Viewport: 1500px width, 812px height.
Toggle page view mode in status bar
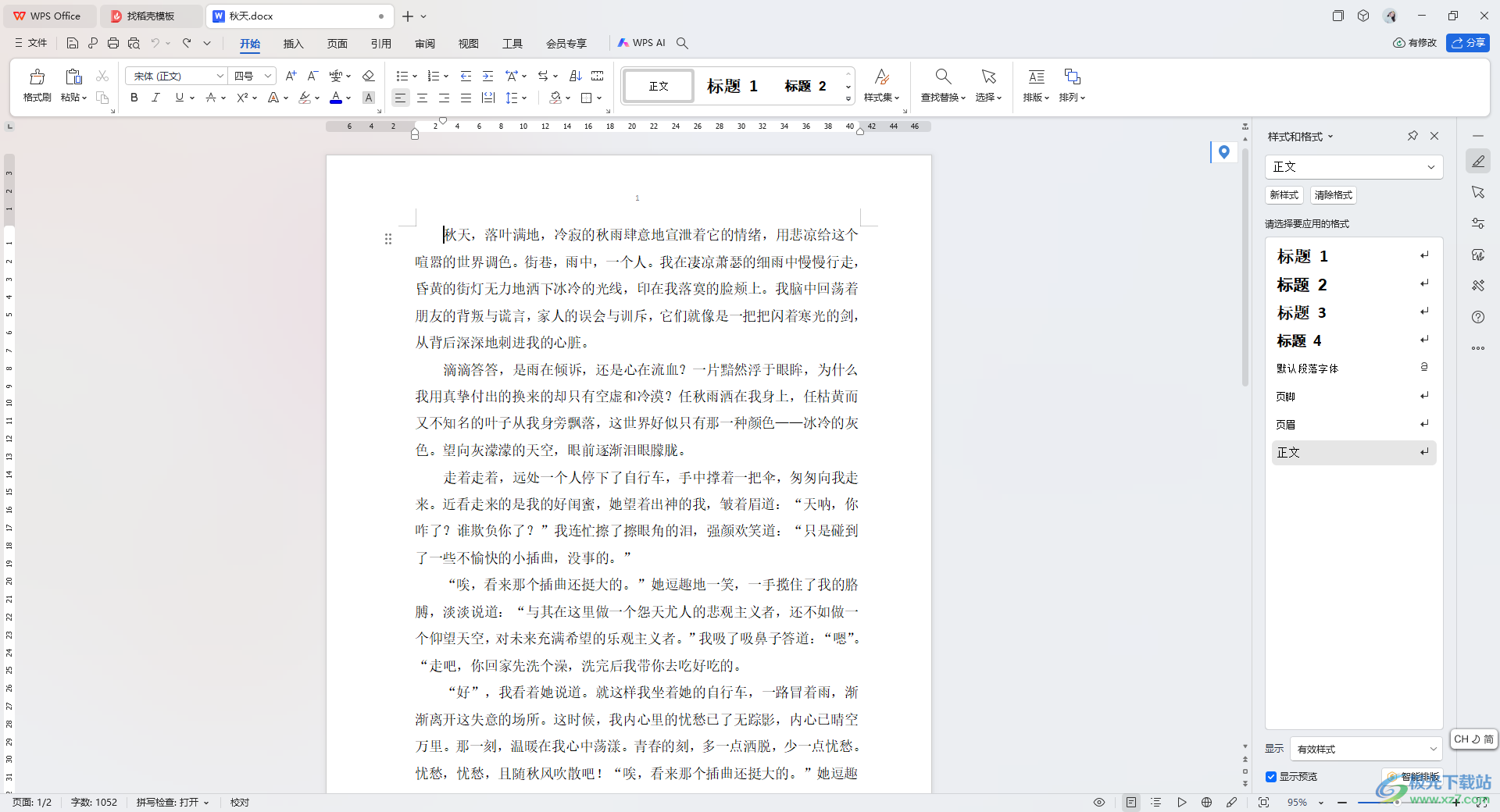1130,802
